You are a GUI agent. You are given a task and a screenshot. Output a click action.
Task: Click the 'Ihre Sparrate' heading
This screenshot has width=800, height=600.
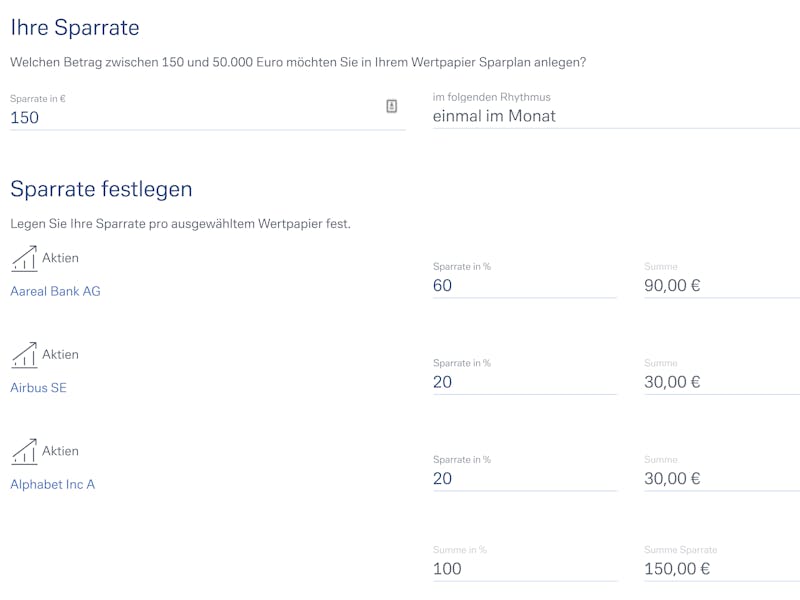[x=74, y=28]
